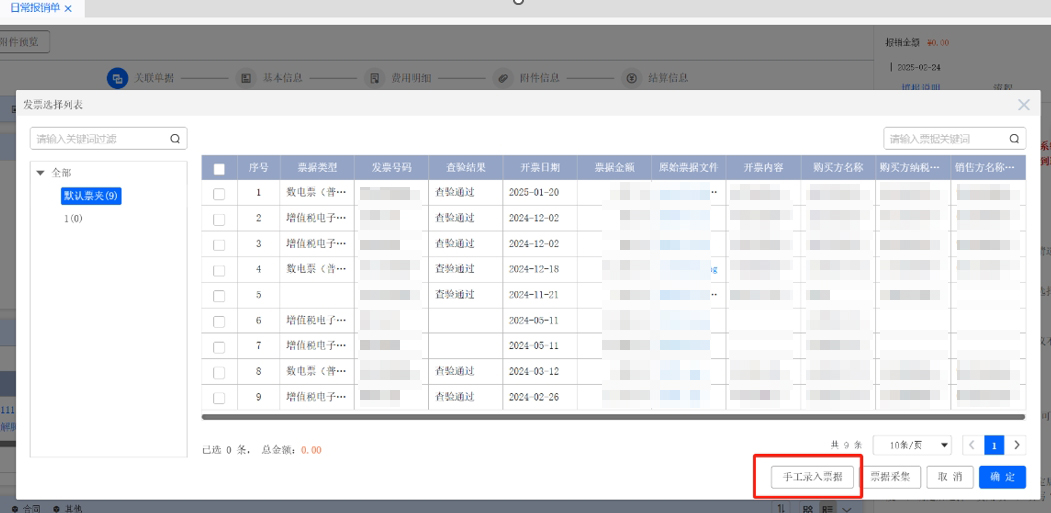1051x513 pixels.
Task: Collapse the 全部 tree node
Action: point(41,173)
